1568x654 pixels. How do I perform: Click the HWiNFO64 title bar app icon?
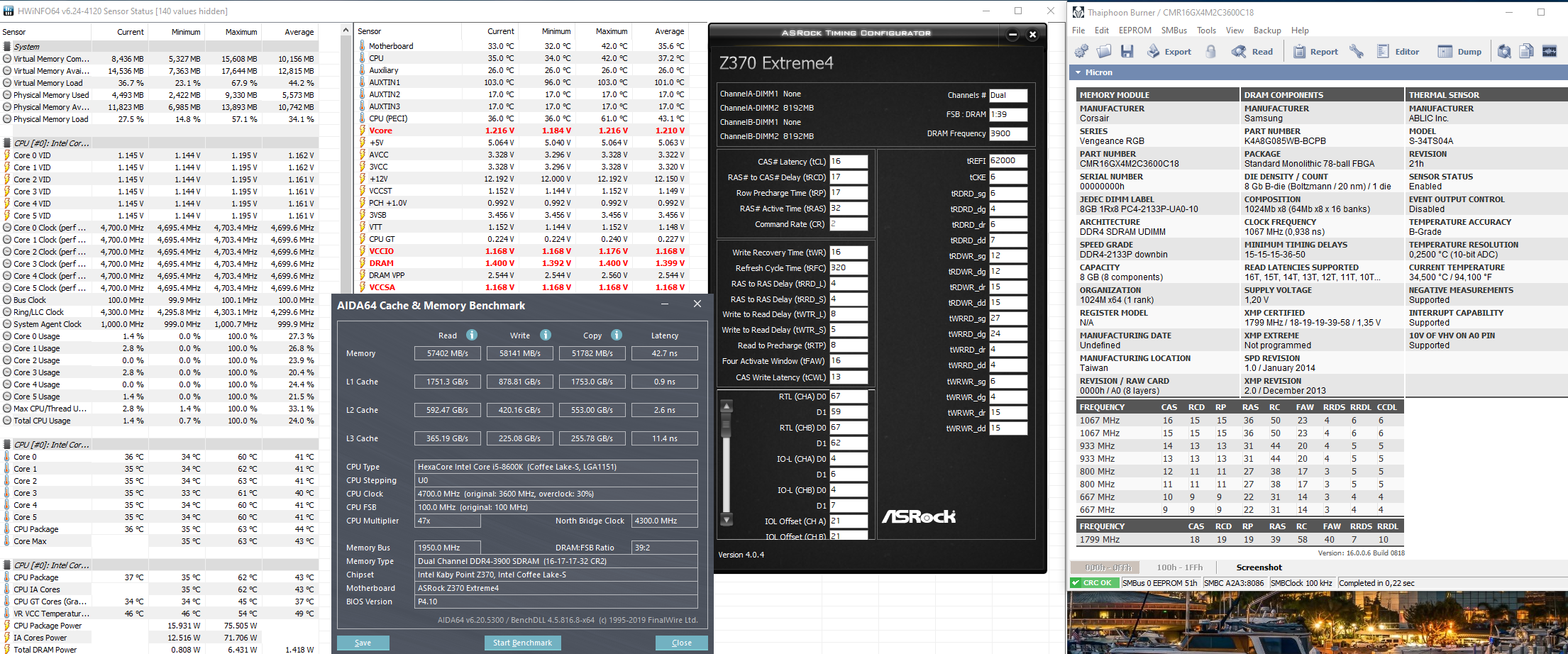(8, 11)
